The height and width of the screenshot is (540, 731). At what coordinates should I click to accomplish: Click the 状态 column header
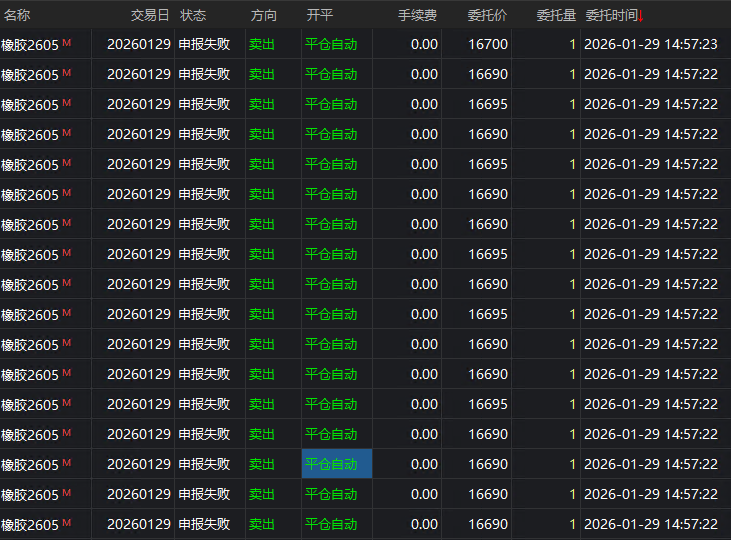pos(193,16)
